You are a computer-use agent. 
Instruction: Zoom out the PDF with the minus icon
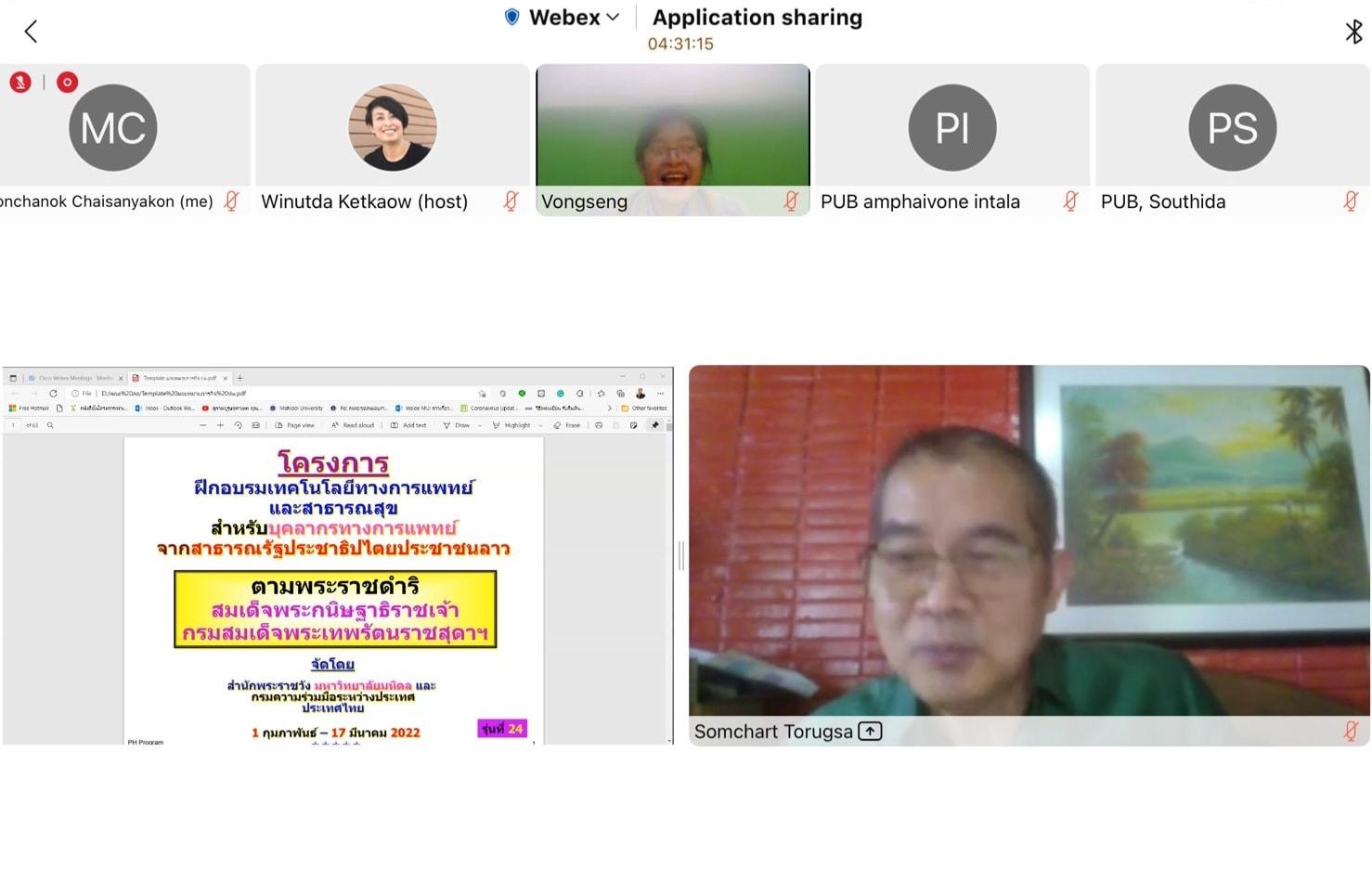point(203,425)
